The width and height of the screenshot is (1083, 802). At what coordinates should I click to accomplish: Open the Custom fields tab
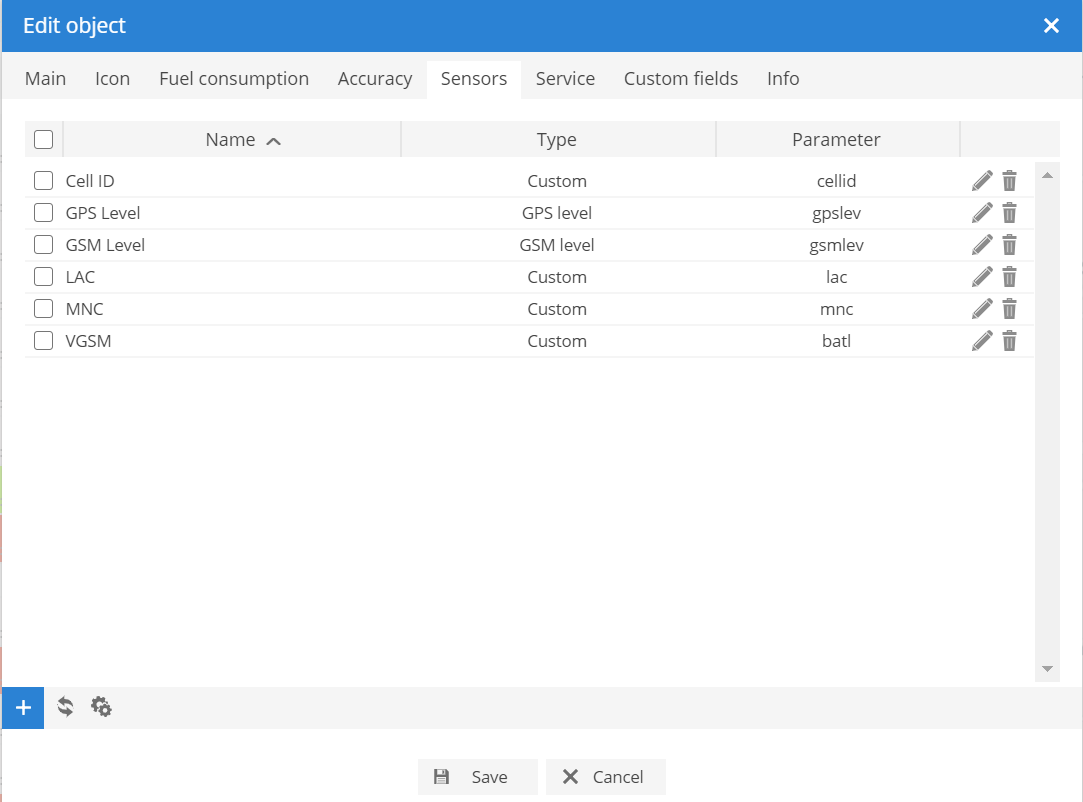click(681, 79)
